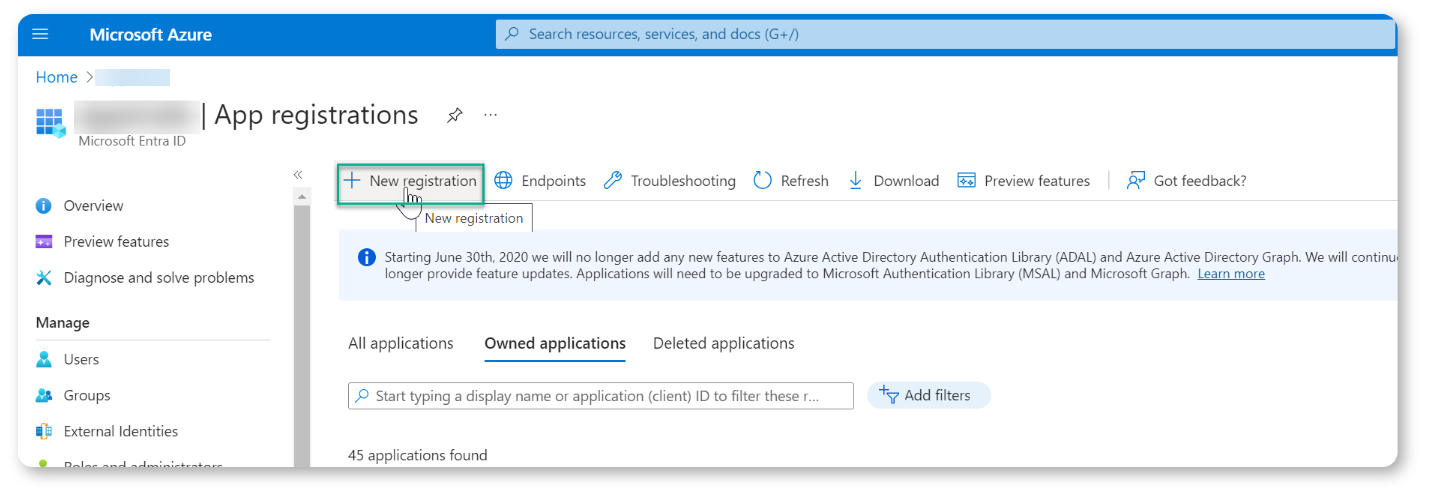
Task: Collapse the left sidebar menu
Action: click(298, 174)
